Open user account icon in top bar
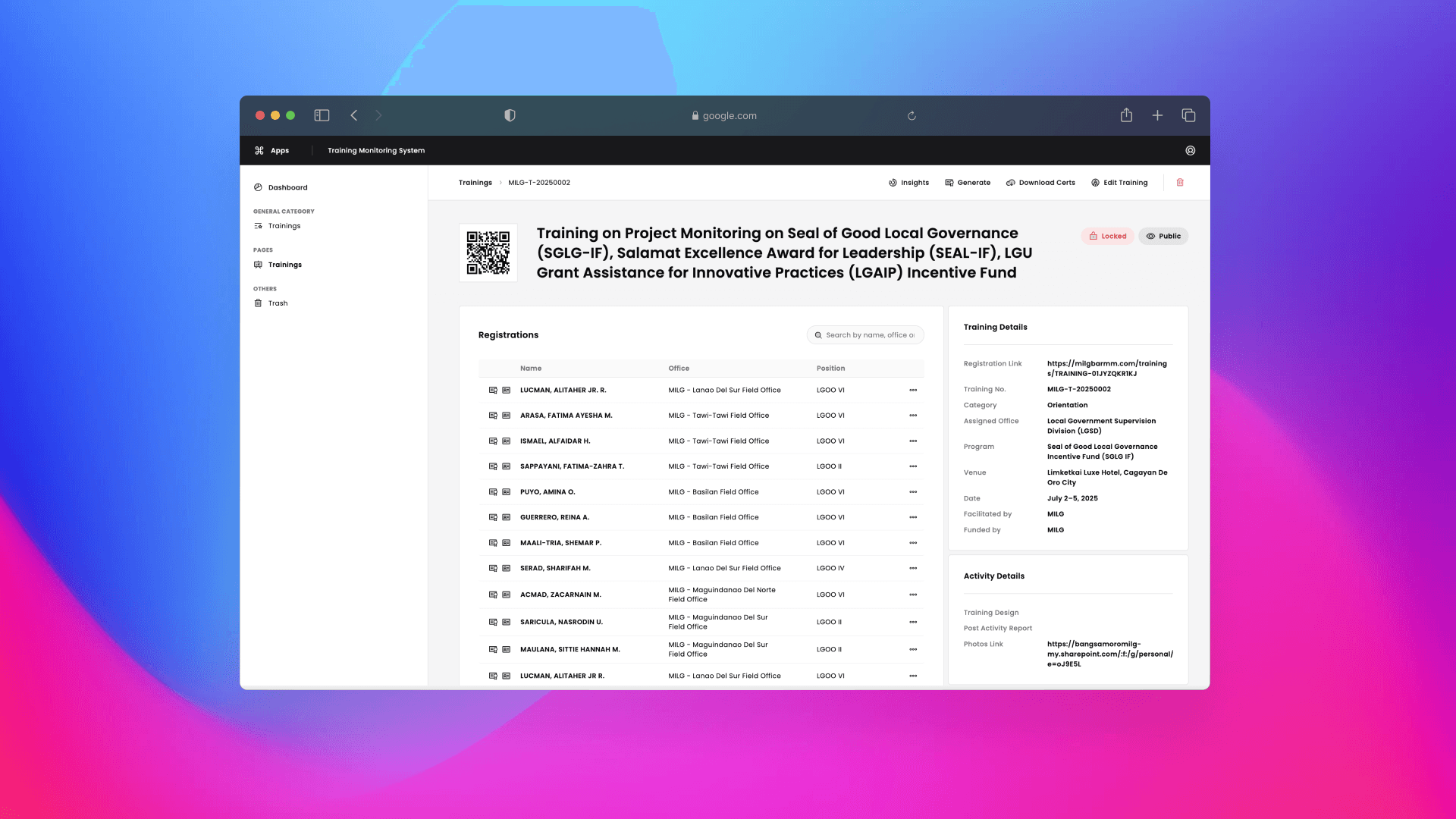Viewport: 1456px width, 819px height. pos(1191,151)
